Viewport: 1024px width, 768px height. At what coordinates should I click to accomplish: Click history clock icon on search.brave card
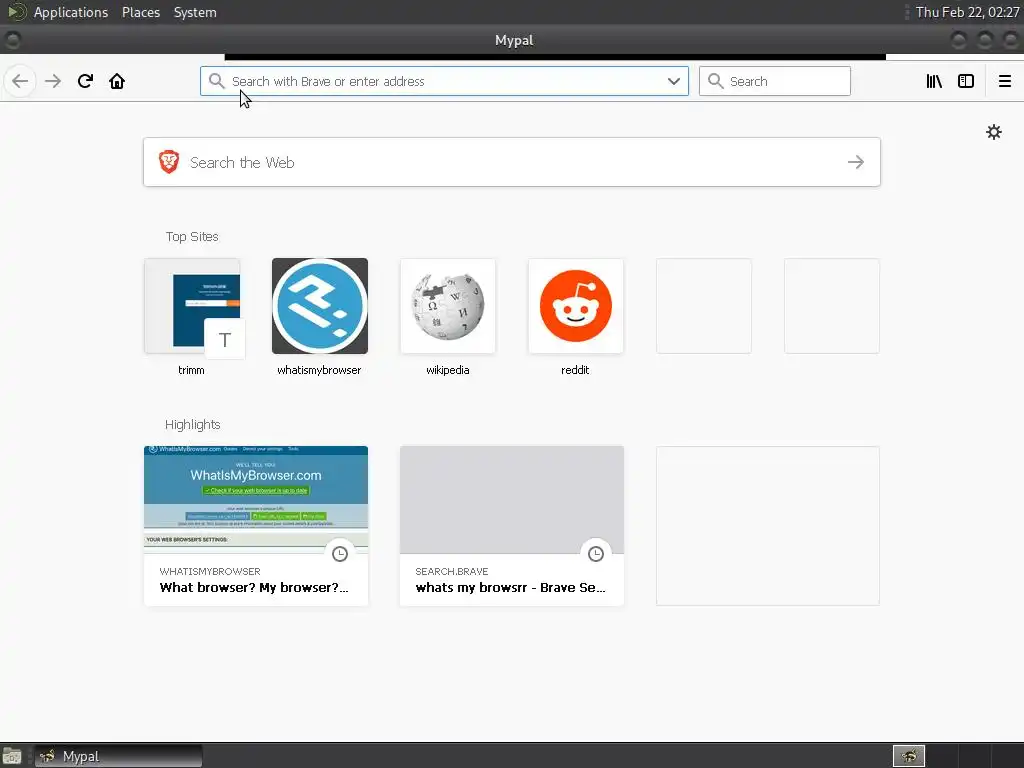coord(596,554)
